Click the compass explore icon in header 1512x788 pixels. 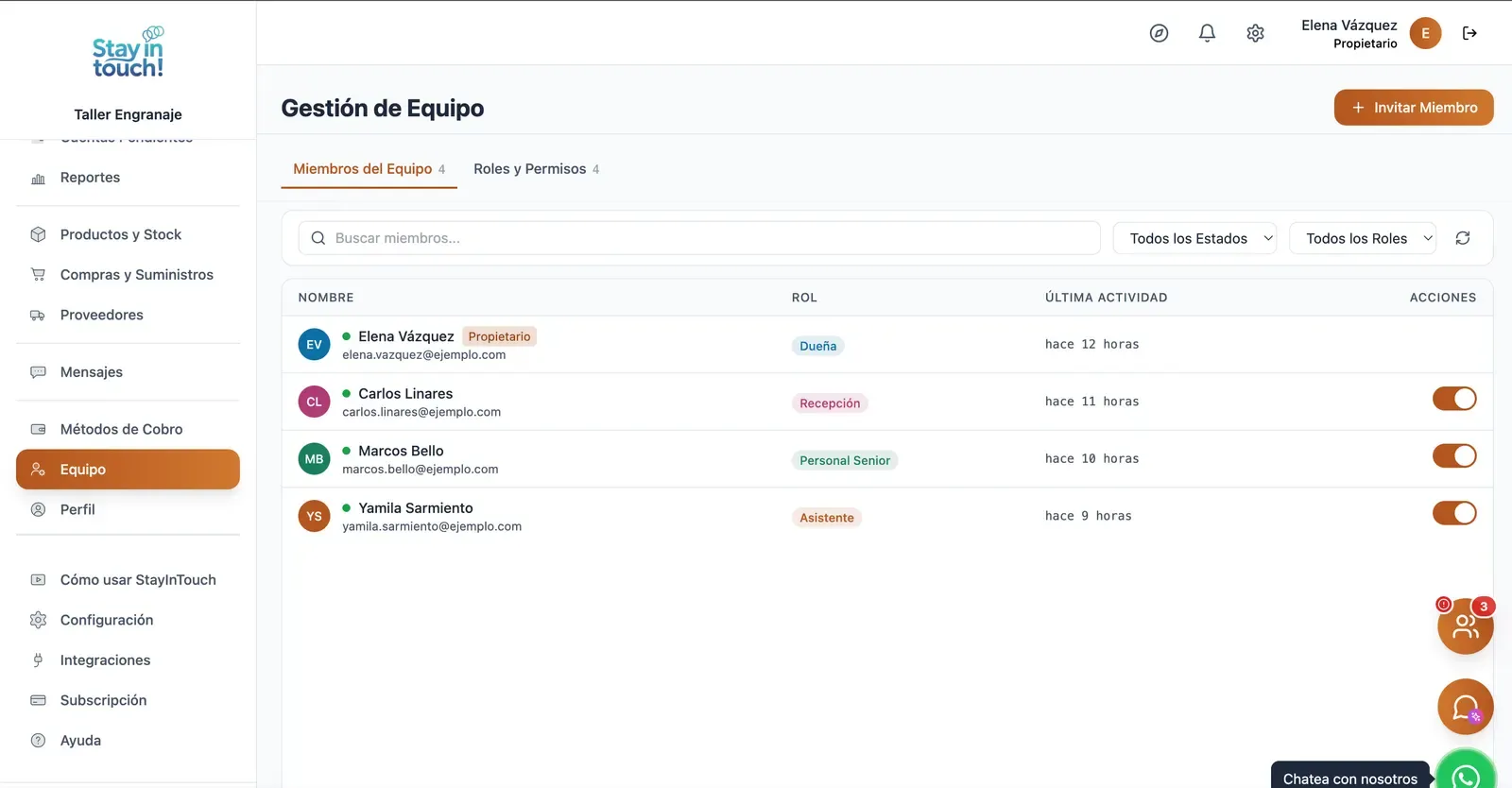[x=1159, y=33]
